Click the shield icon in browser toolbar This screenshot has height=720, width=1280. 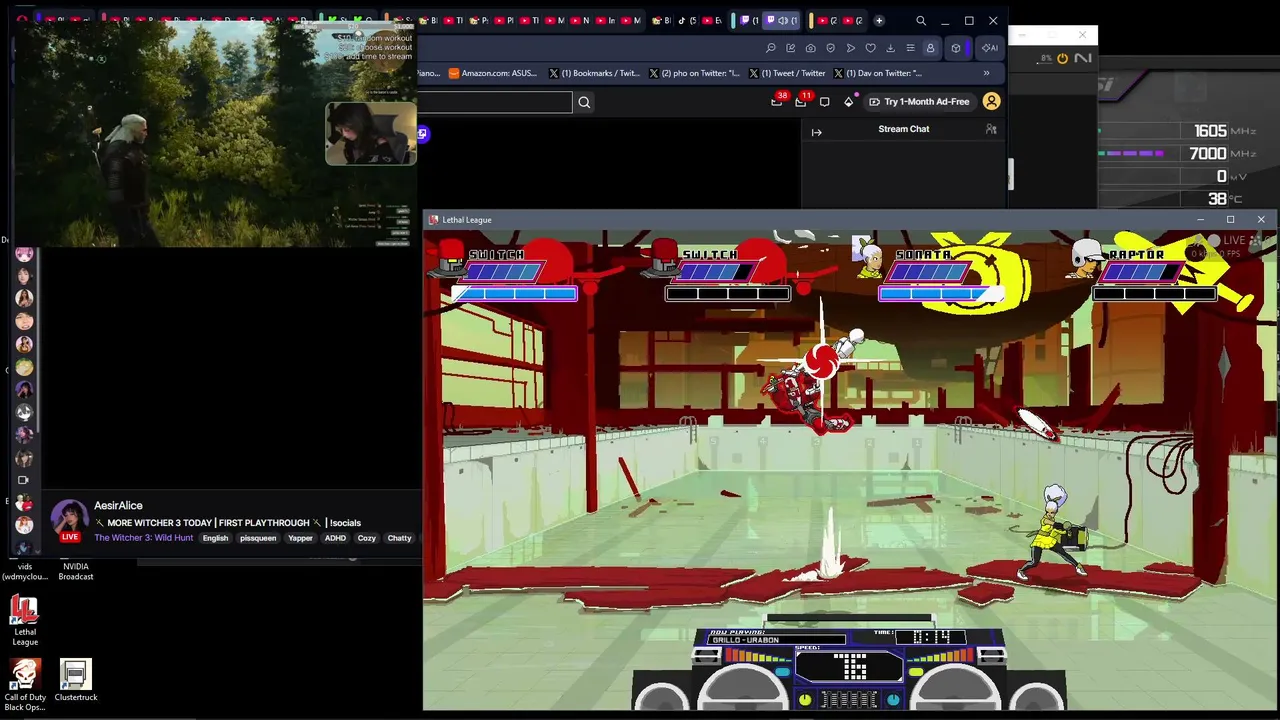(x=831, y=48)
